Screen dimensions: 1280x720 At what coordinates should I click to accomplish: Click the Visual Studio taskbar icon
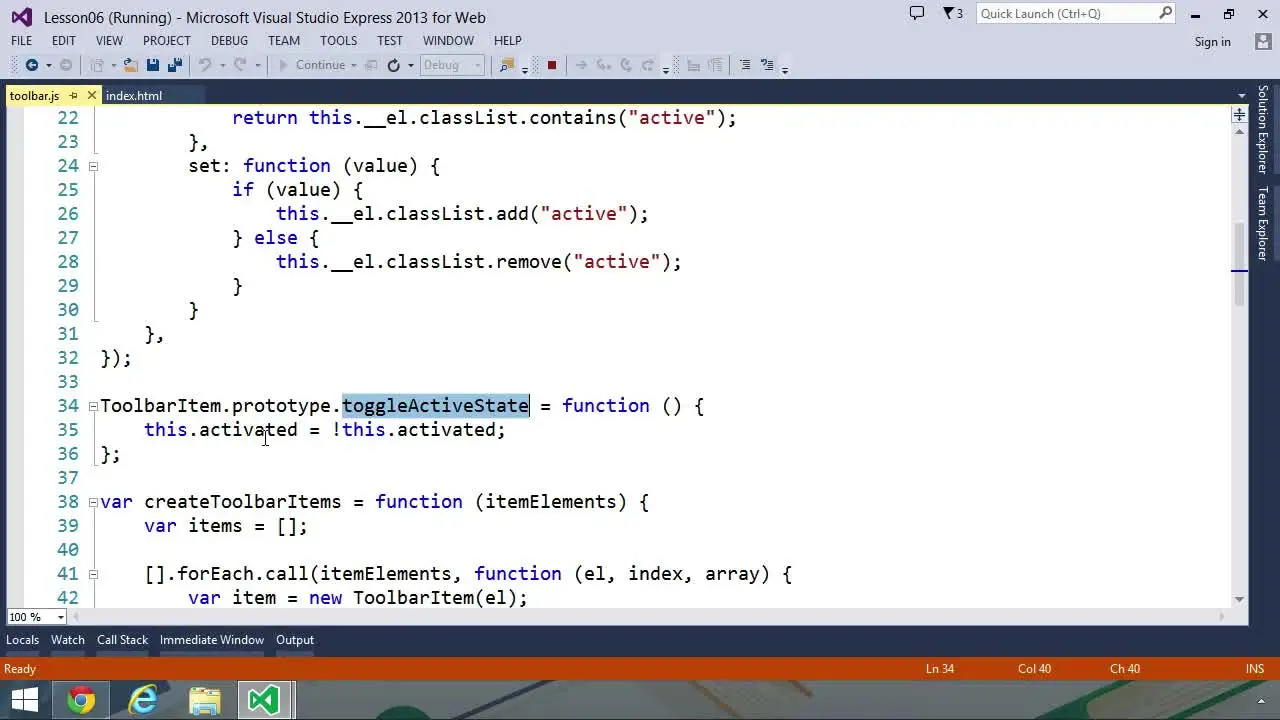(264, 700)
